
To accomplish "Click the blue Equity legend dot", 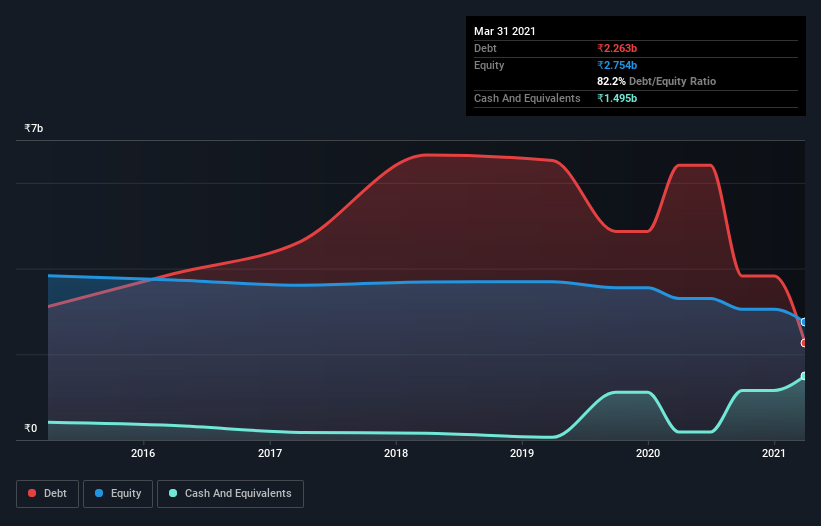I will pos(99,493).
